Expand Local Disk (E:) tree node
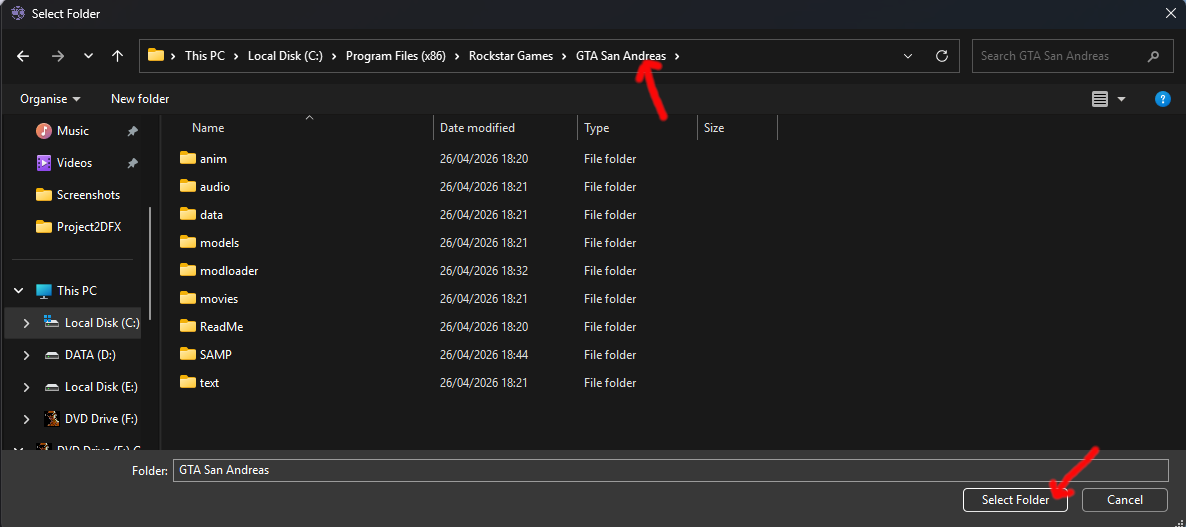 tap(26, 386)
